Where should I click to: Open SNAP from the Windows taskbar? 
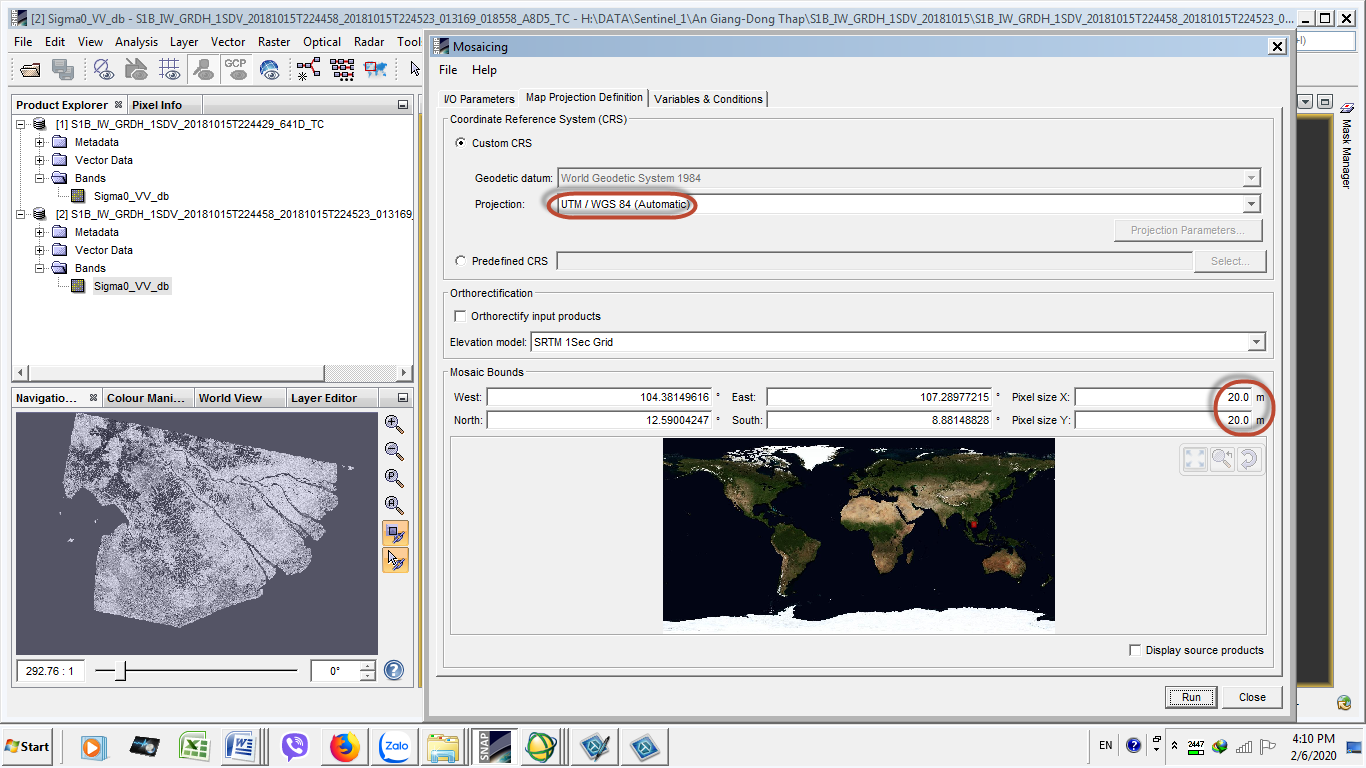click(494, 747)
